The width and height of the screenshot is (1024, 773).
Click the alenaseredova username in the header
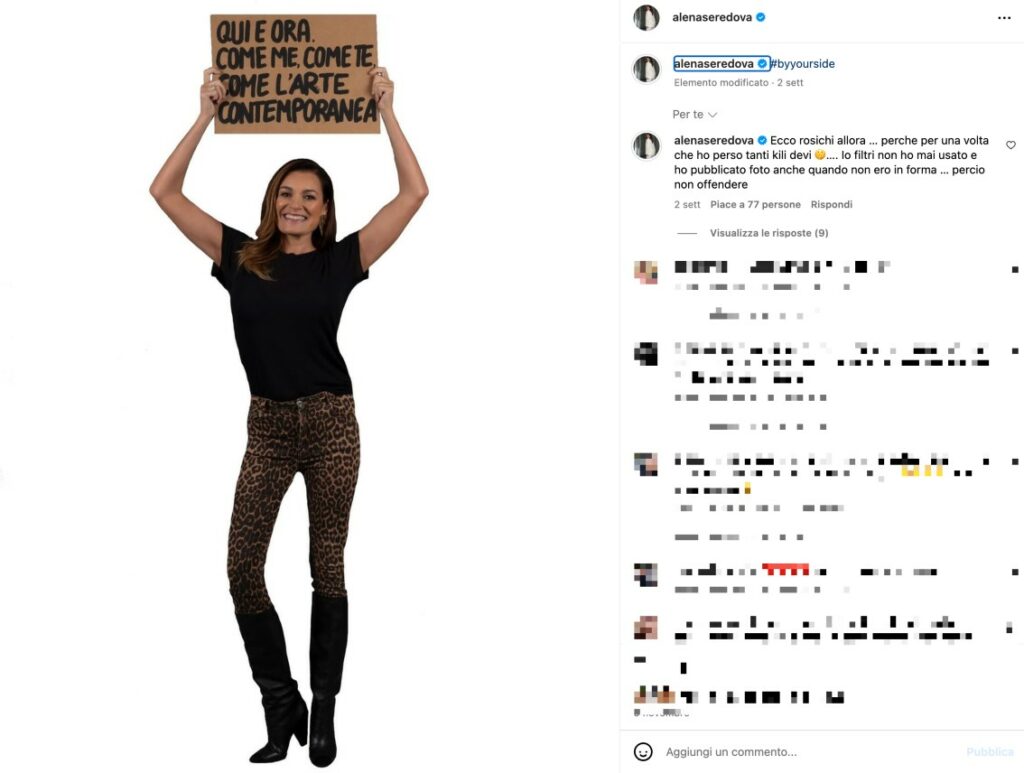(712, 18)
